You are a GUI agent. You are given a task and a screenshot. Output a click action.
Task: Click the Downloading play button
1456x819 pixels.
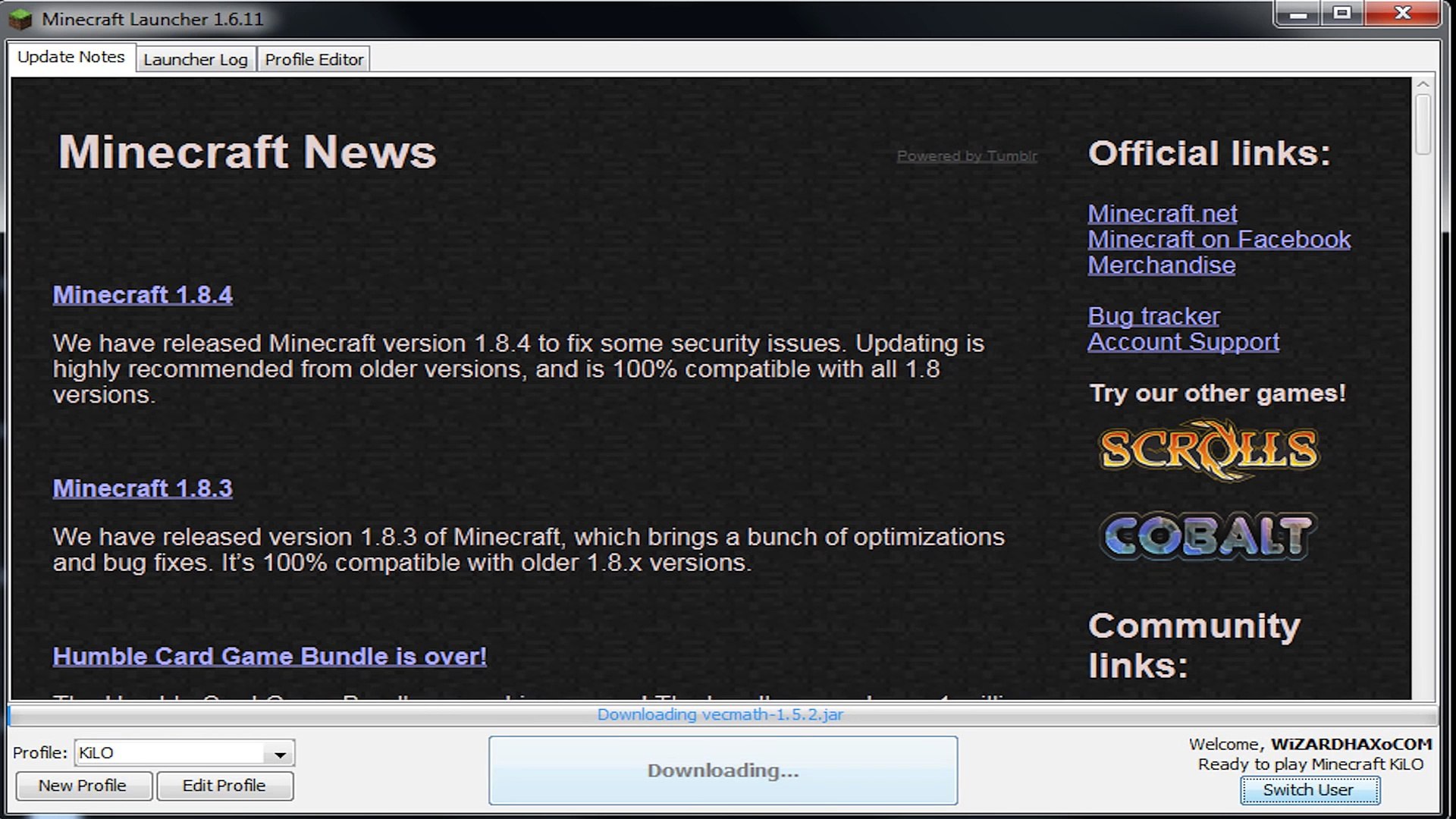723,770
